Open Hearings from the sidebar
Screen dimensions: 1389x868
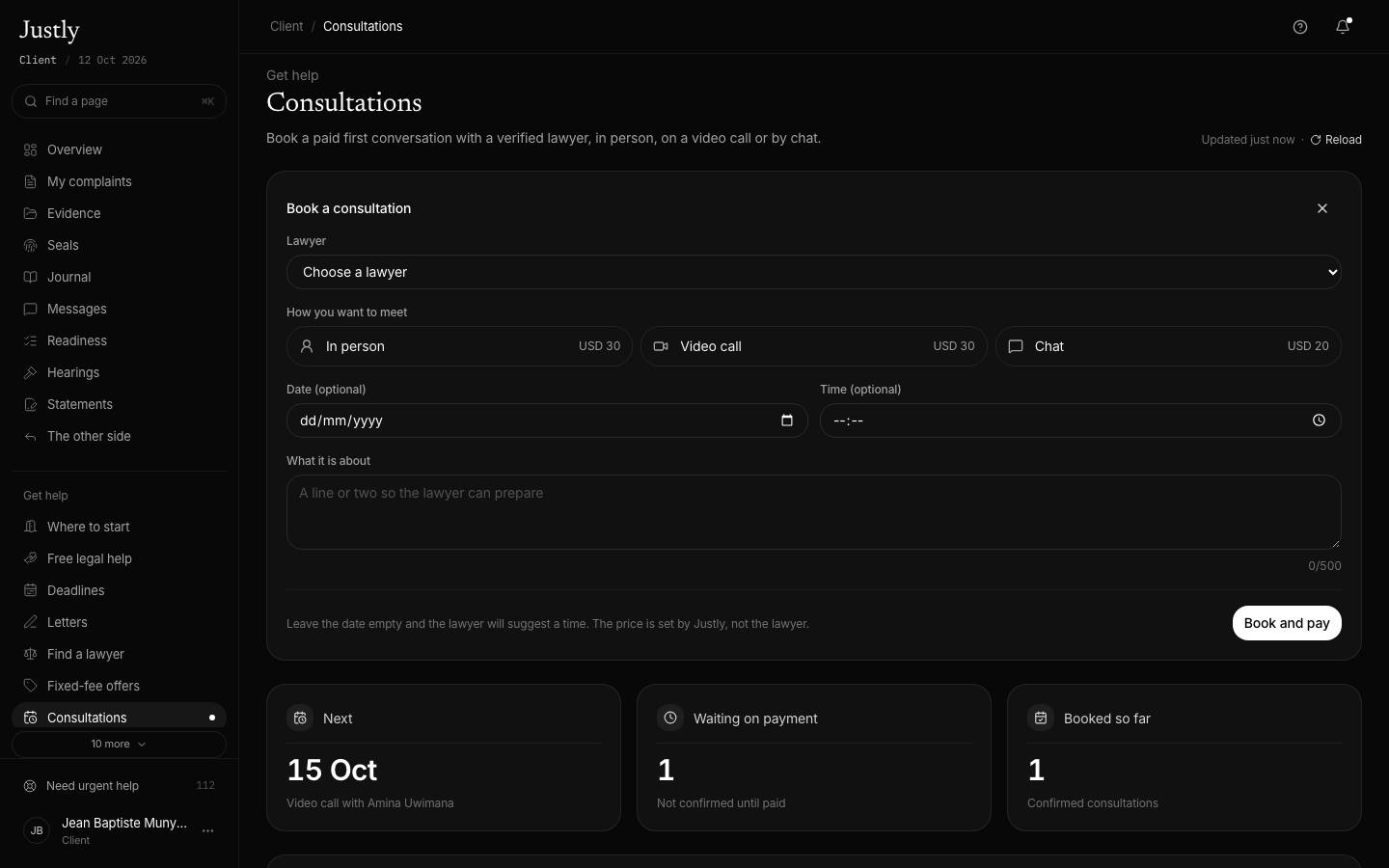(119, 372)
